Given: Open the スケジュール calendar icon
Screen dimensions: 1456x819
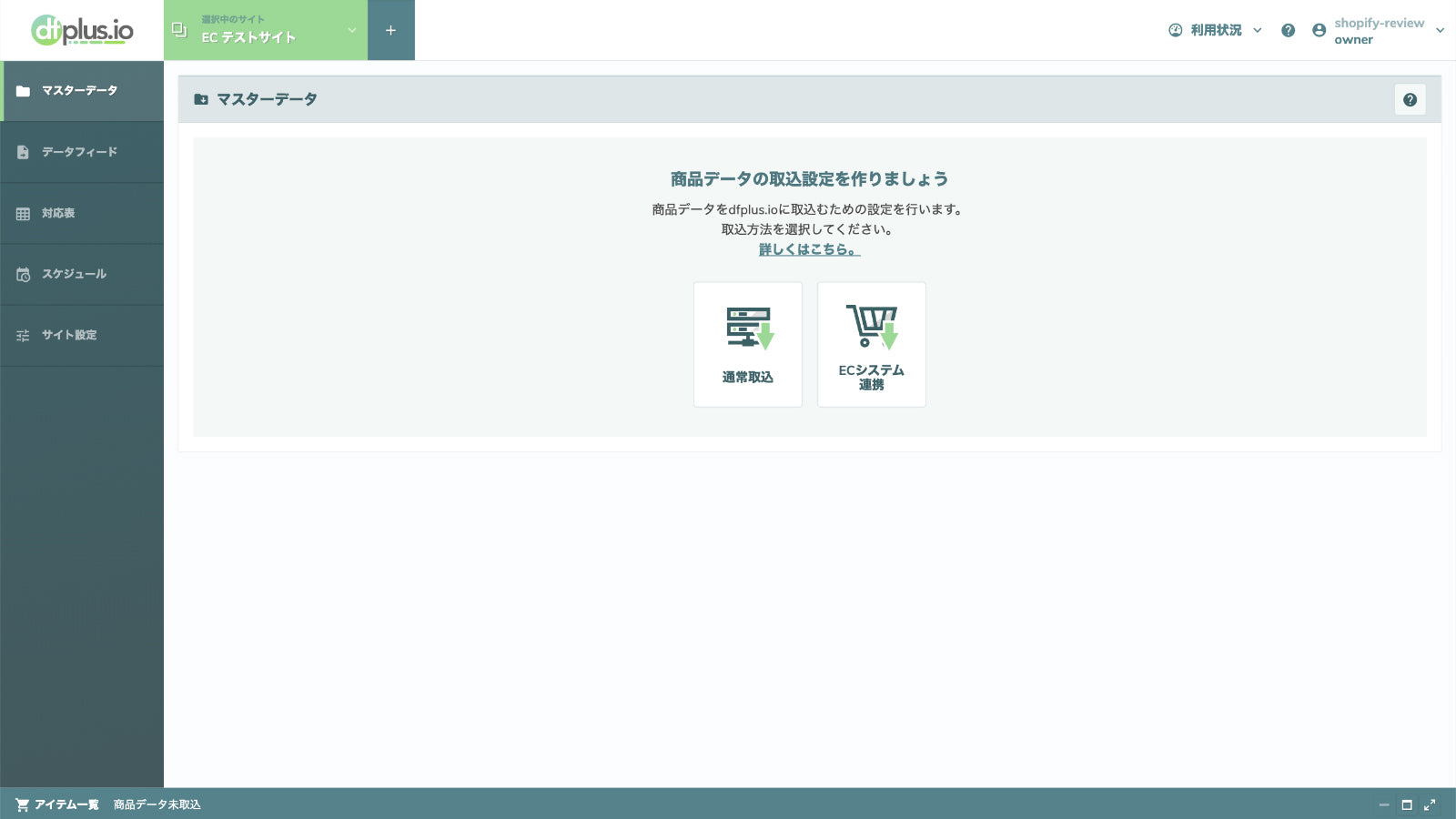Looking at the screenshot, I should tap(22, 273).
